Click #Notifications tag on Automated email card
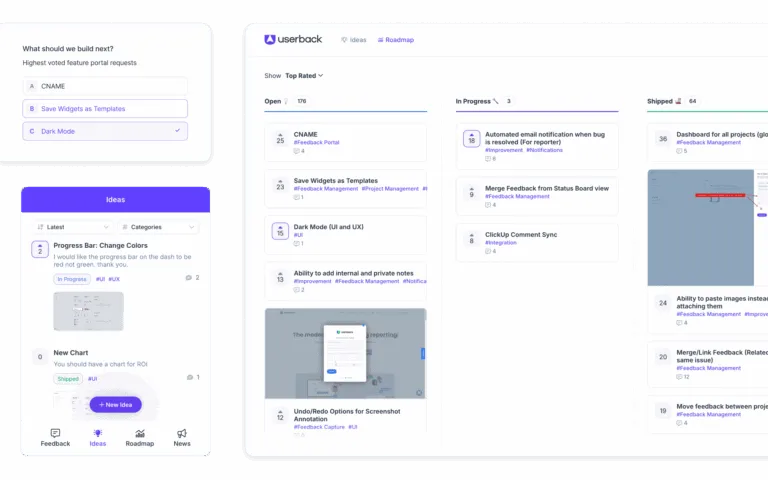Image resolution: width=768 pixels, height=480 pixels. click(545, 150)
